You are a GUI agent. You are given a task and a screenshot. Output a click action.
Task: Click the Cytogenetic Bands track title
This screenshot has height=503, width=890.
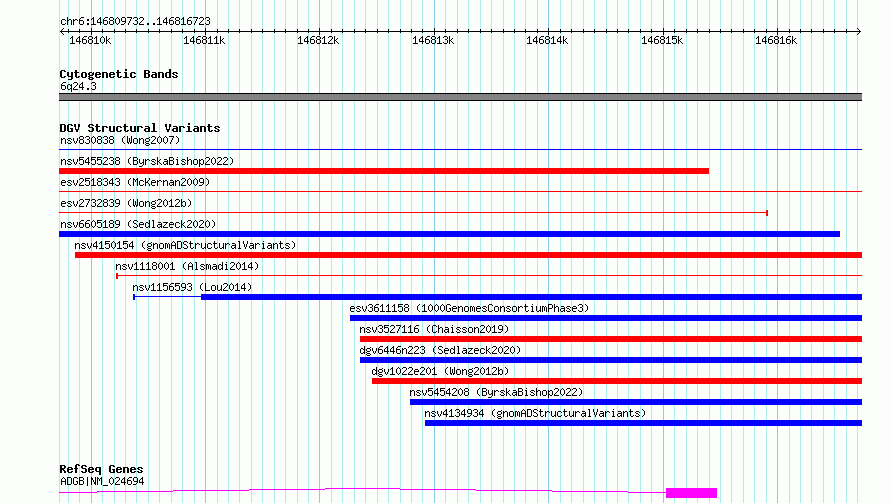coord(119,74)
